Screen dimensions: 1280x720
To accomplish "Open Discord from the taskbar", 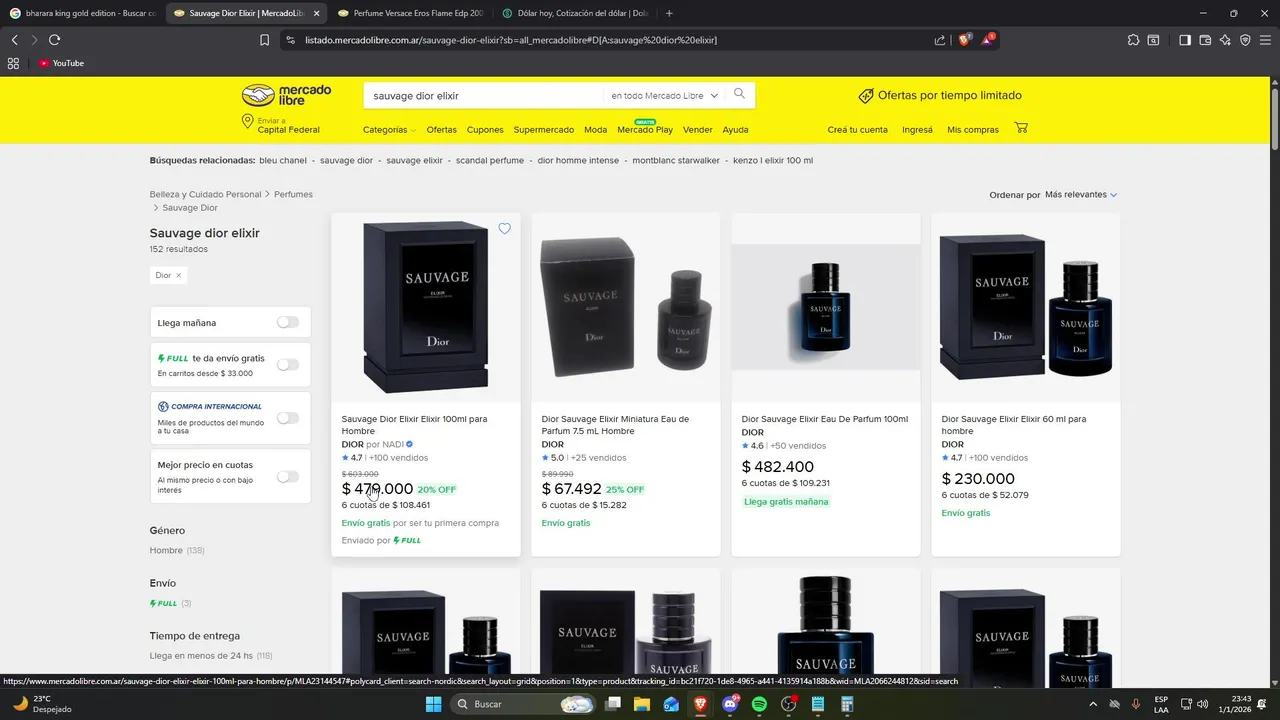I will click(729, 704).
